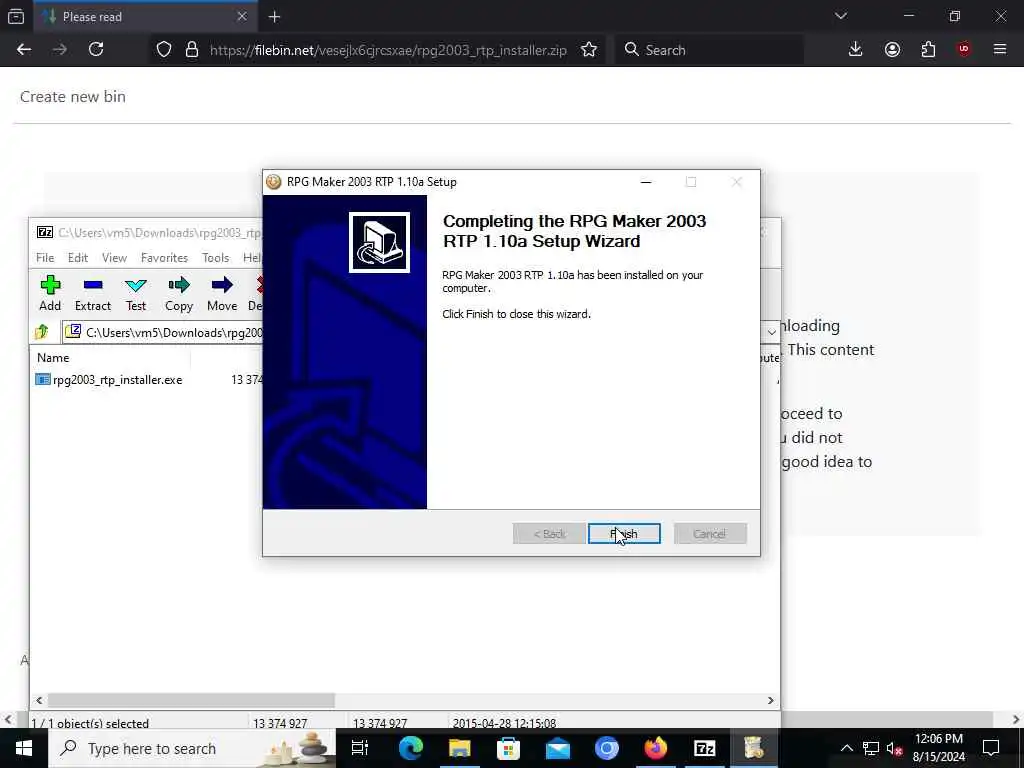
Task: Click the Firefox View icon
Action: [16, 17]
